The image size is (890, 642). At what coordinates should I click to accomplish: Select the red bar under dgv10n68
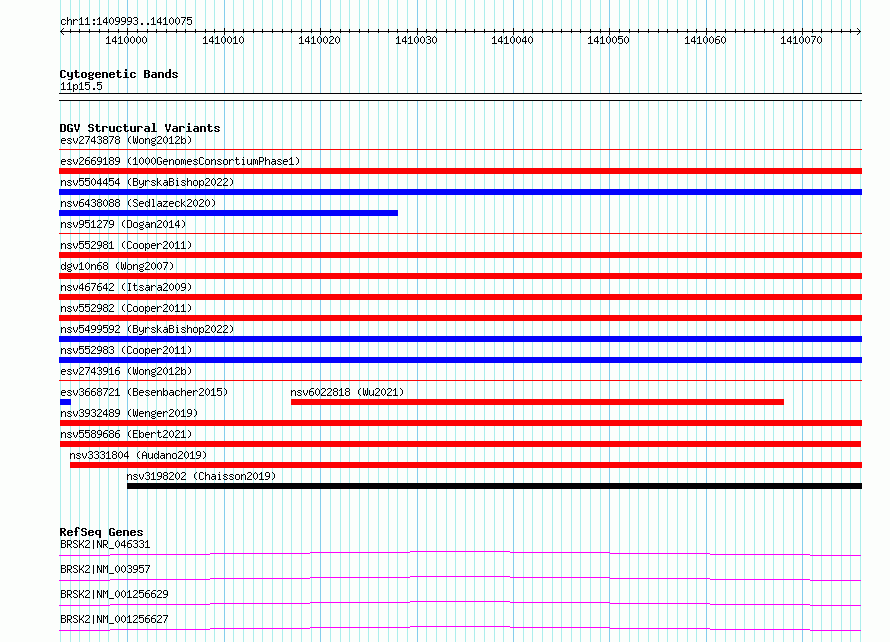coord(460,276)
